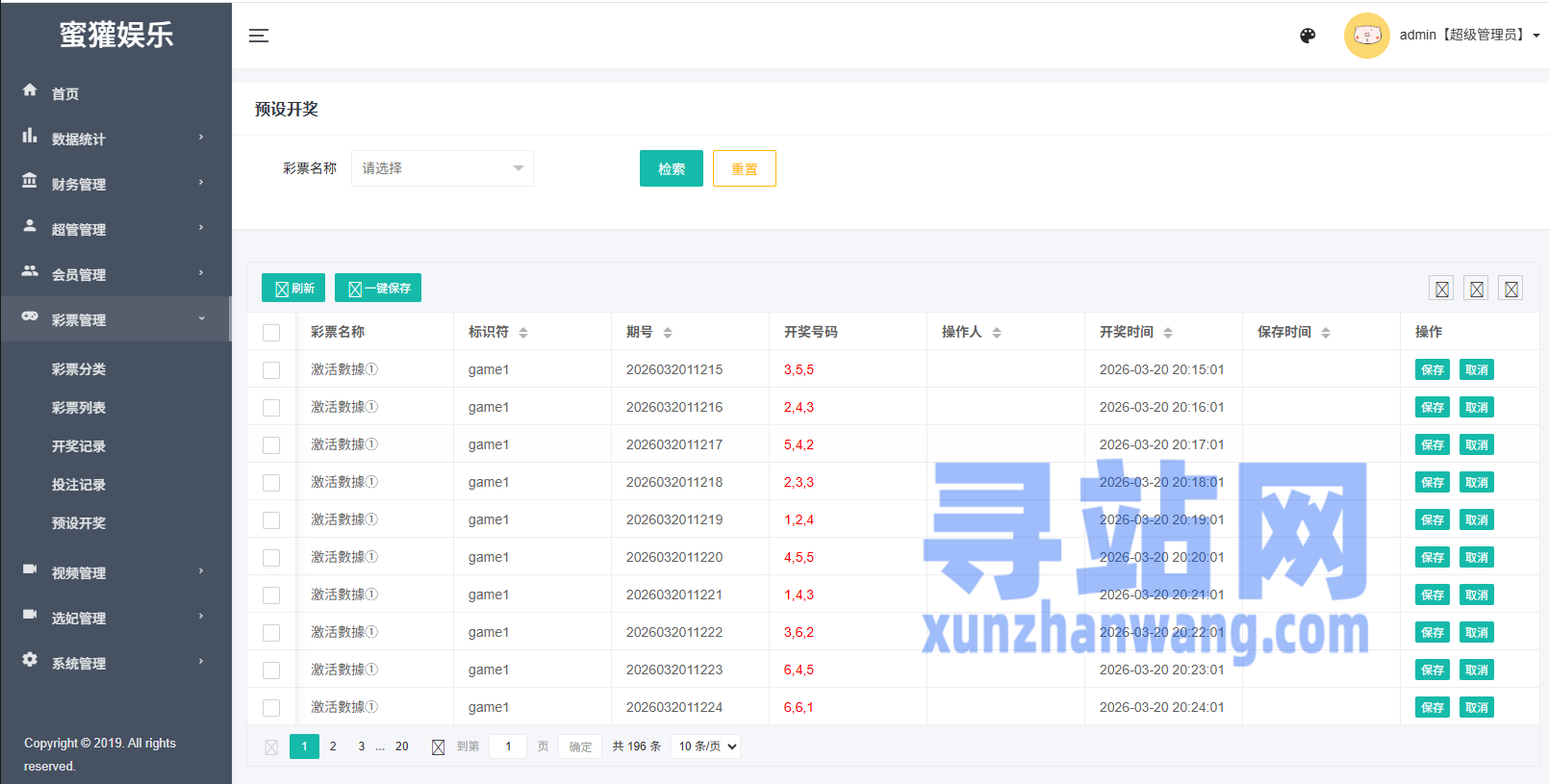Go to 彩票列表 in the sidebar
The height and width of the screenshot is (784, 1549).
(79, 408)
